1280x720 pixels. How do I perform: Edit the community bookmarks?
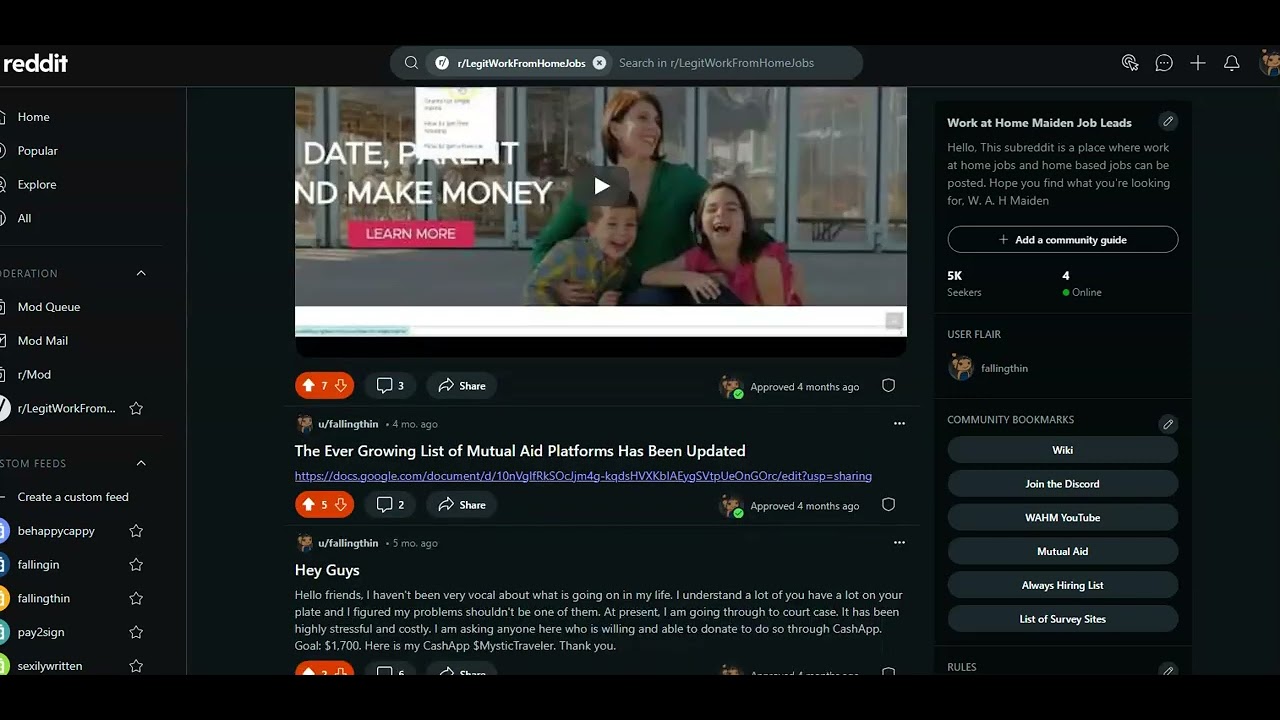point(1167,424)
